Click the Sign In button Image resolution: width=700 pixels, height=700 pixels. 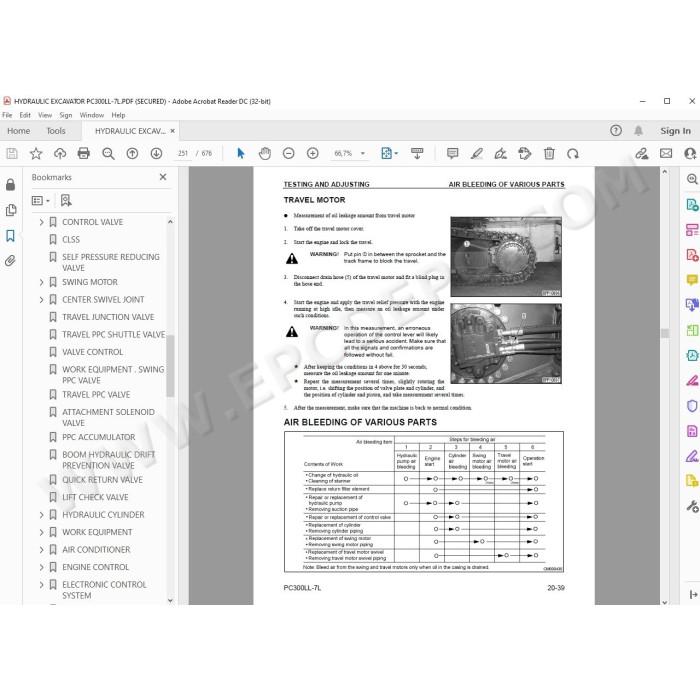pos(675,131)
